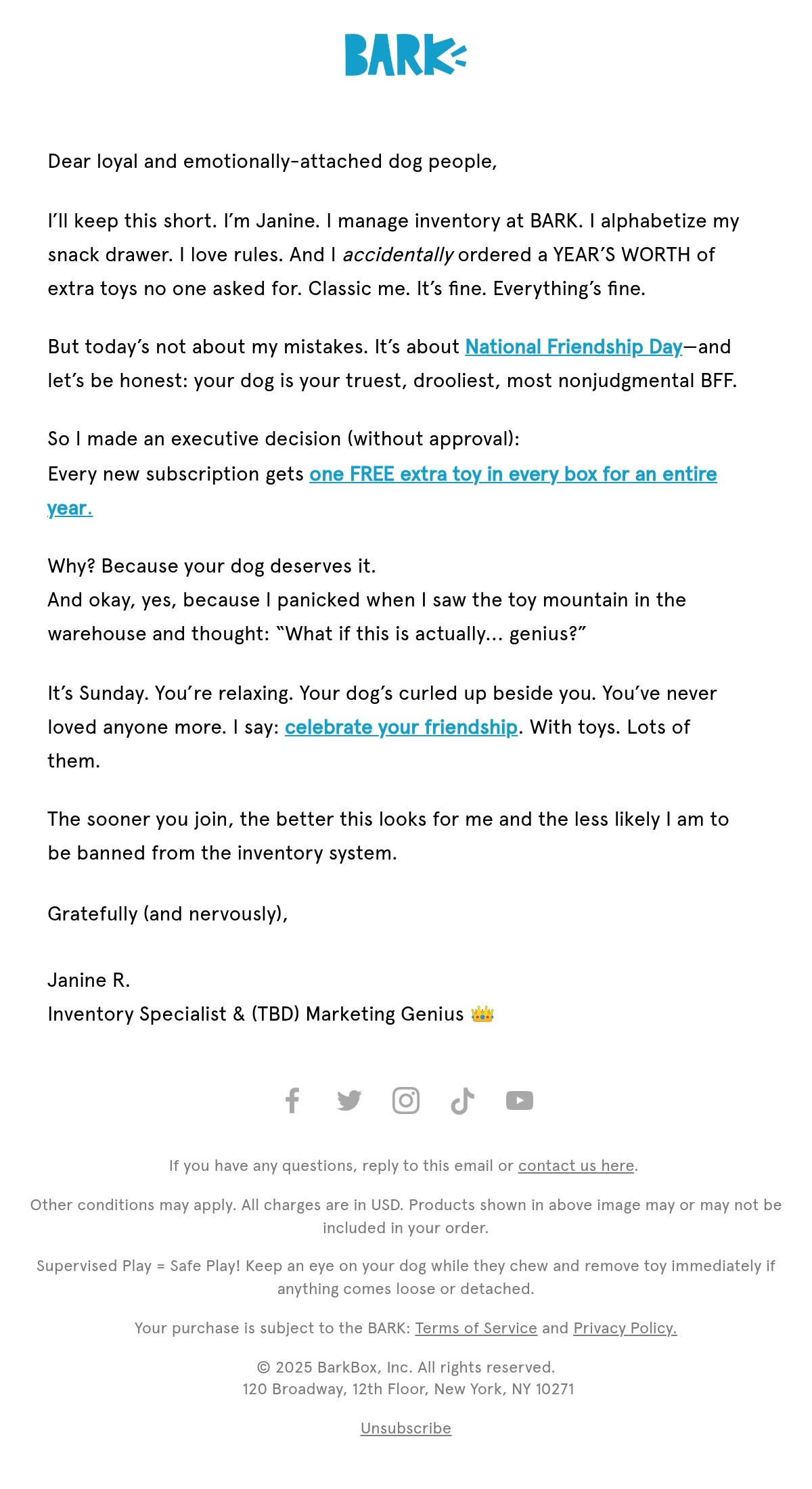Image resolution: width=812 pixels, height=1489 pixels.
Task: Open the Instagram camera icon
Action: point(406,1101)
